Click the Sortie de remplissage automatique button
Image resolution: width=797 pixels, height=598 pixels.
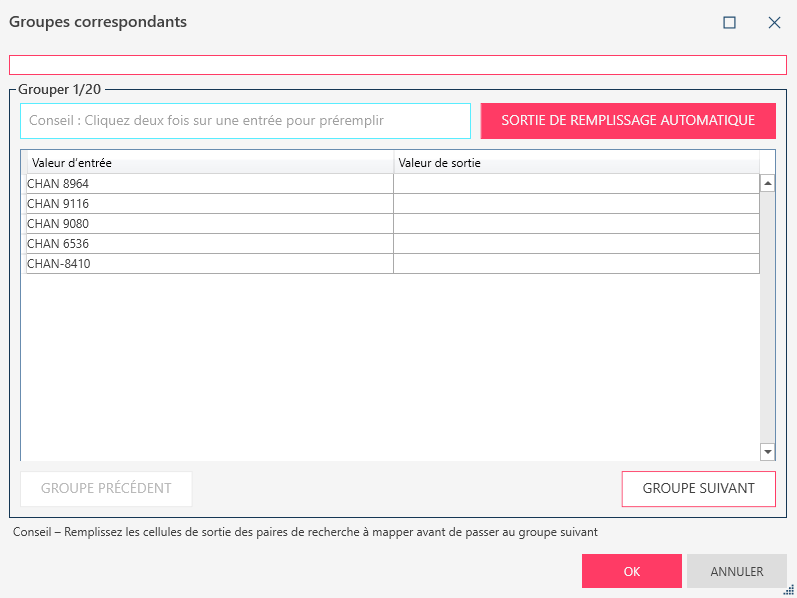(x=628, y=121)
